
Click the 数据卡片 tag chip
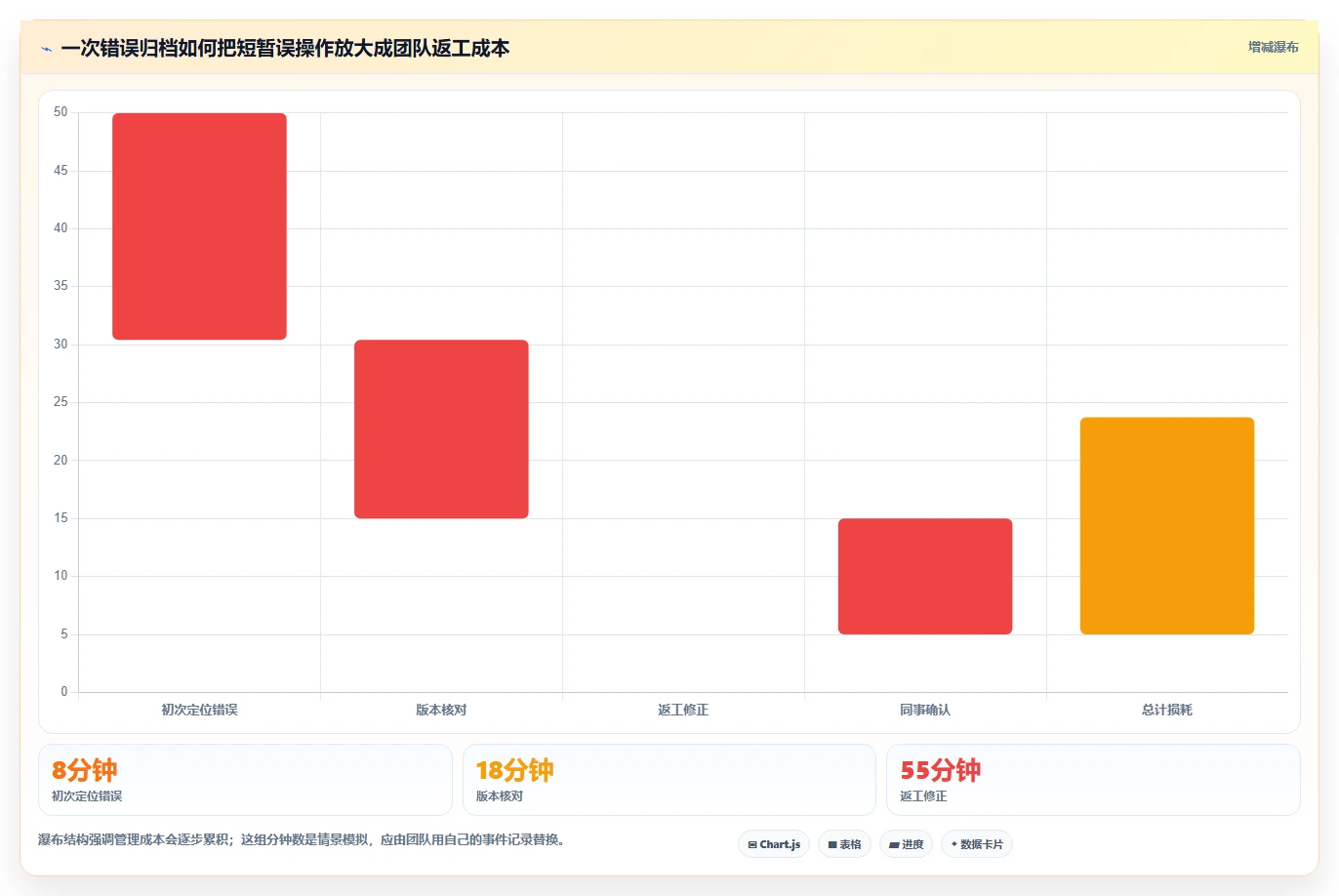[976, 844]
